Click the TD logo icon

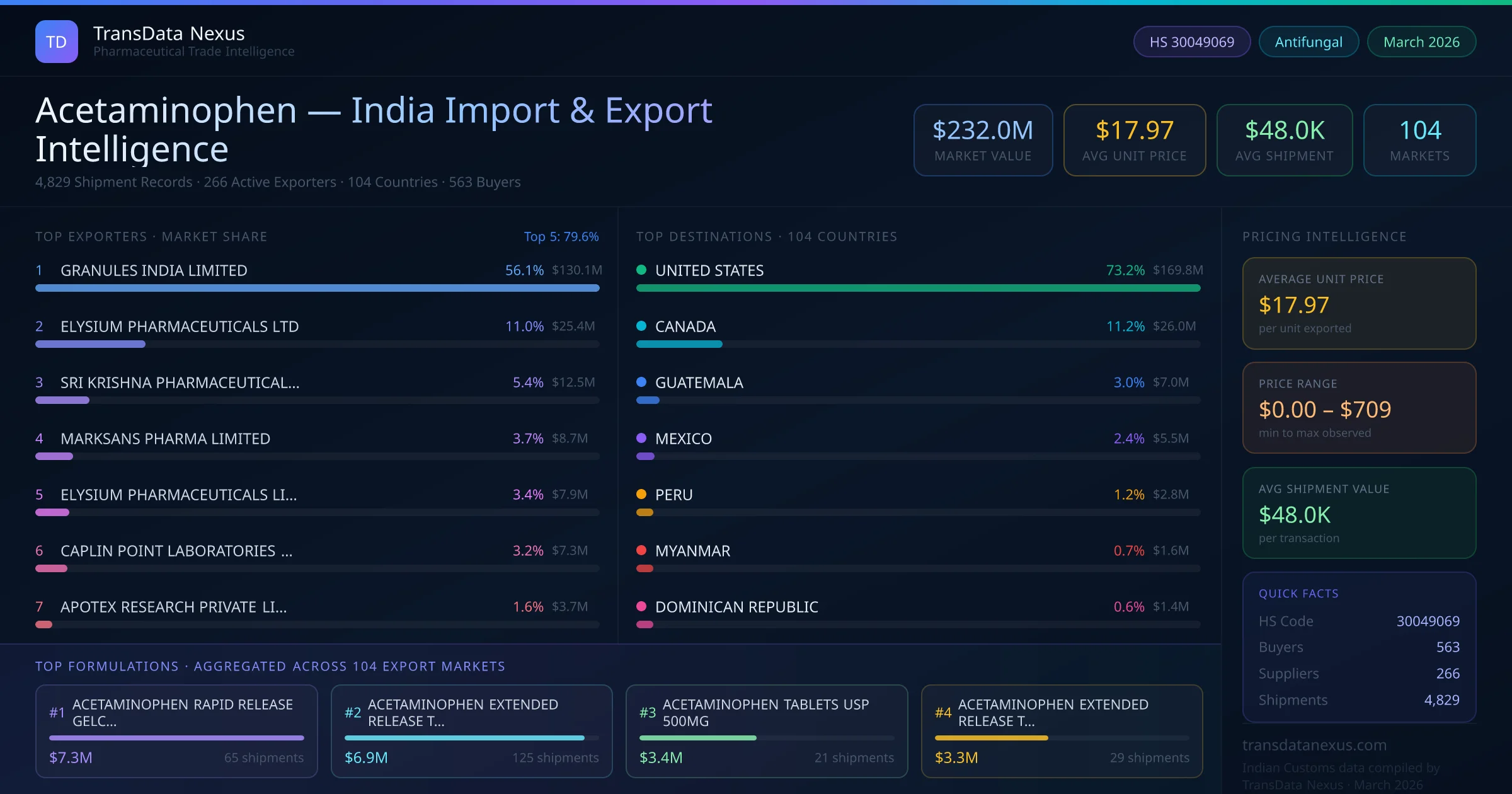pos(56,42)
